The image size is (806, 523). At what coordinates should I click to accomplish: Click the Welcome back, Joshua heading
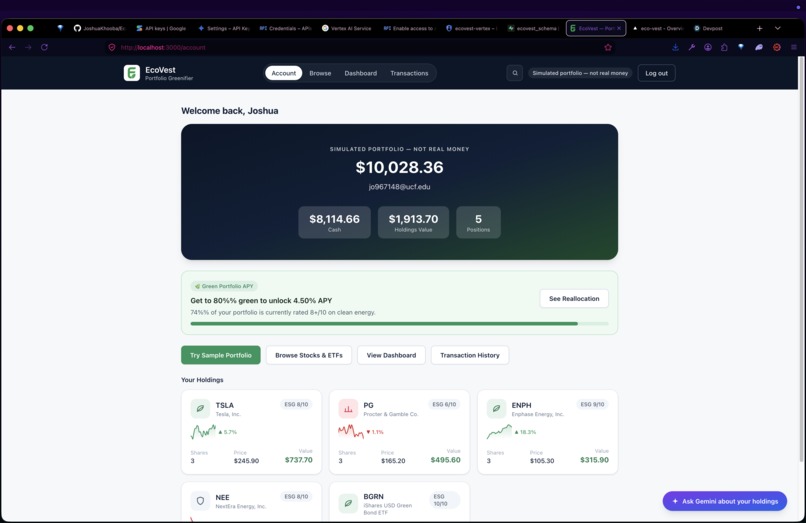(230, 111)
